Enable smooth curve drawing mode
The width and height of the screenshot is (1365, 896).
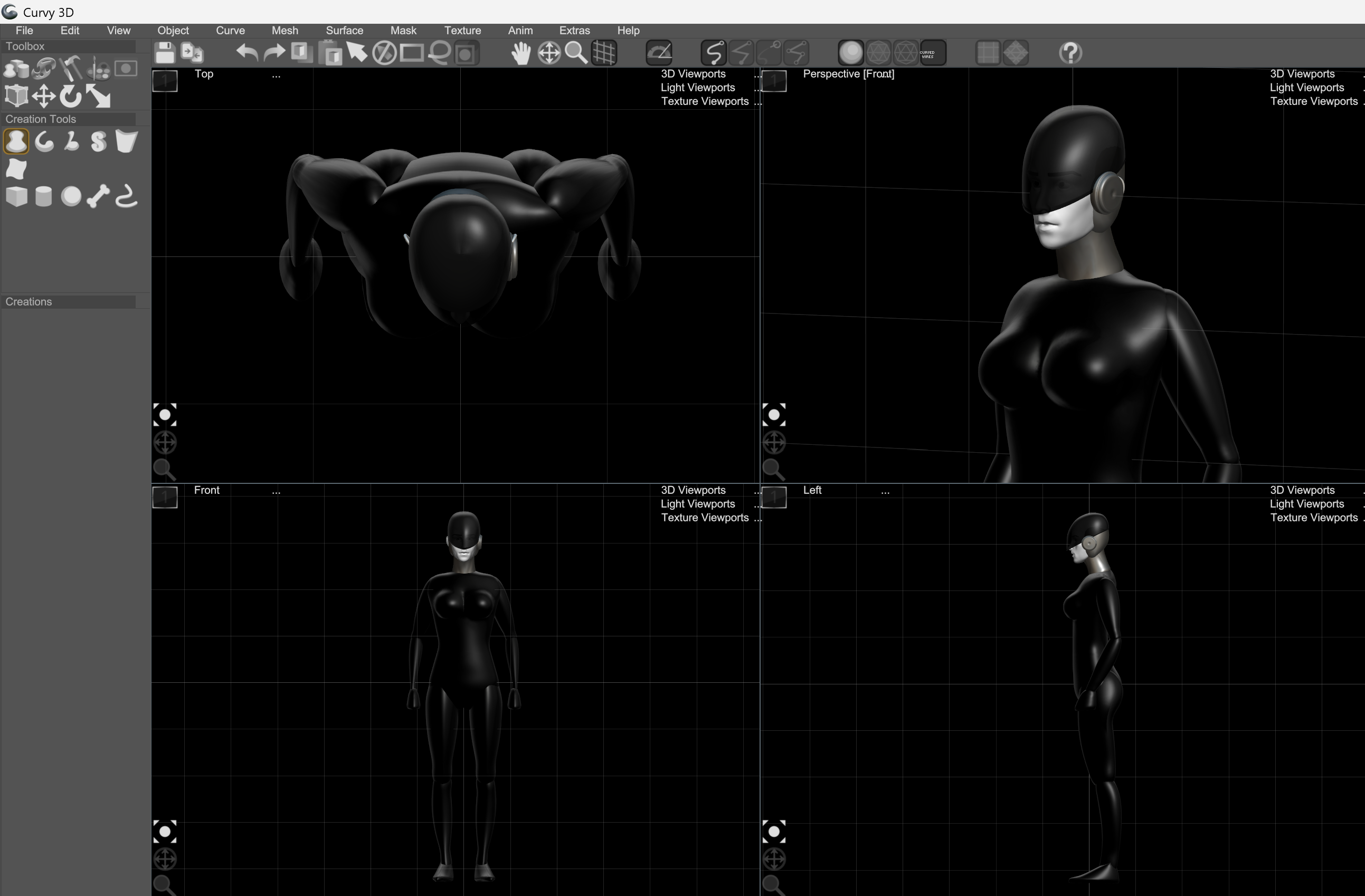(x=714, y=53)
